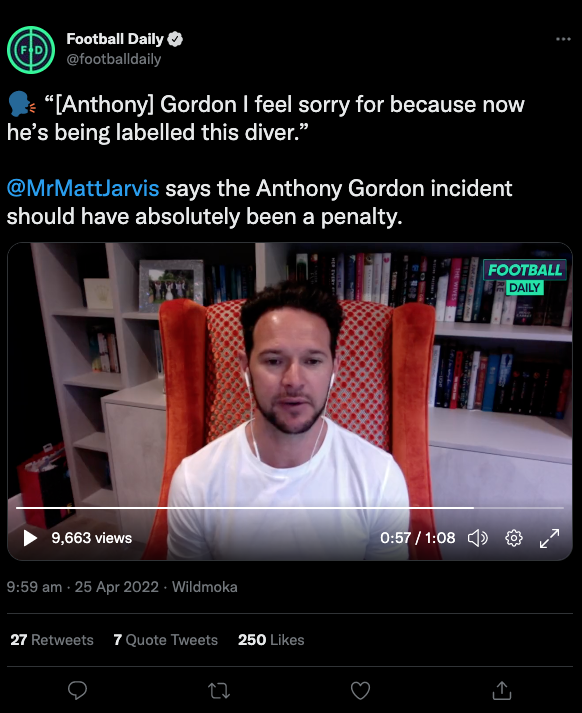Click the share upload icon

point(502,690)
